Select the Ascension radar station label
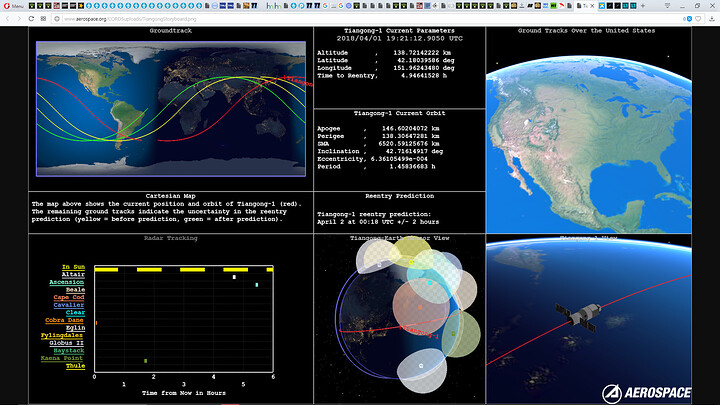The height and width of the screenshot is (405, 720). click(67, 282)
